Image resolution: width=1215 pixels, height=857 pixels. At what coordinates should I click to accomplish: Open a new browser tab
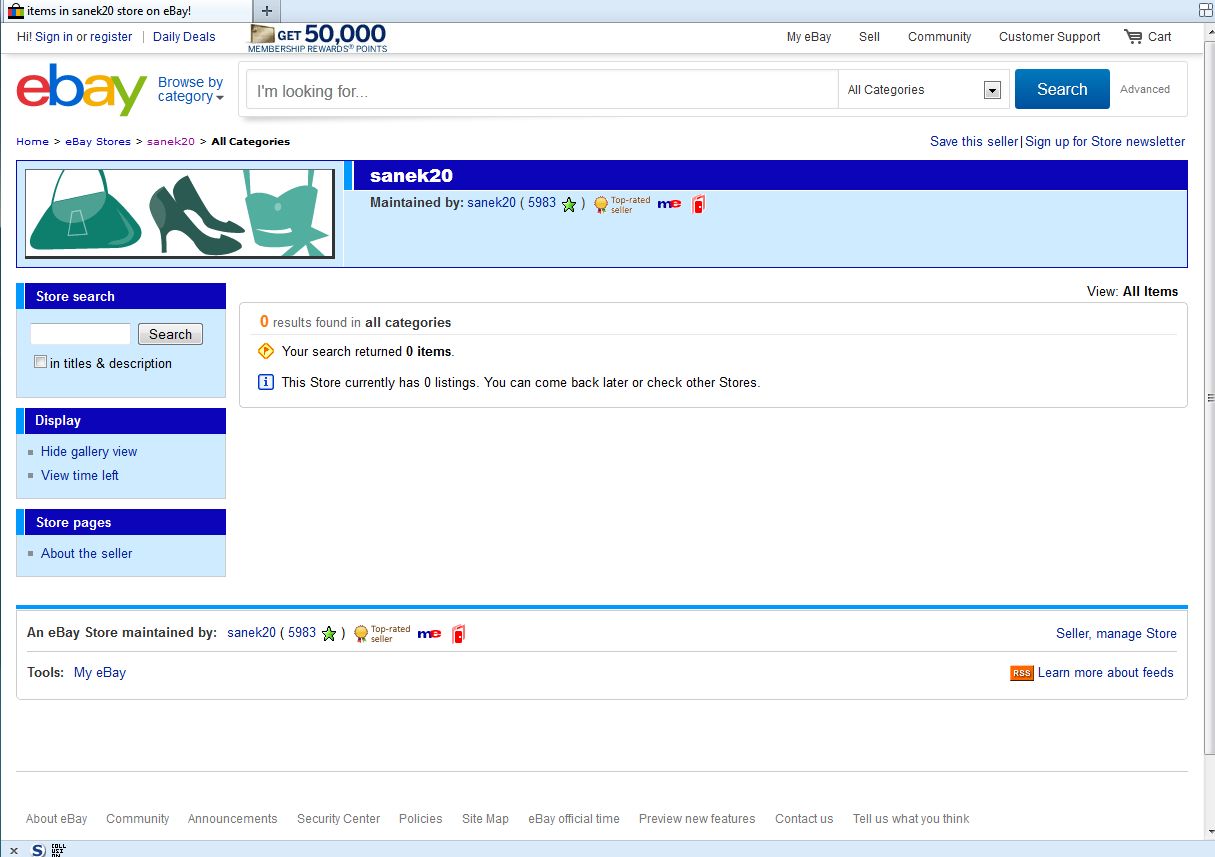pyautogui.click(x=267, y=11)
